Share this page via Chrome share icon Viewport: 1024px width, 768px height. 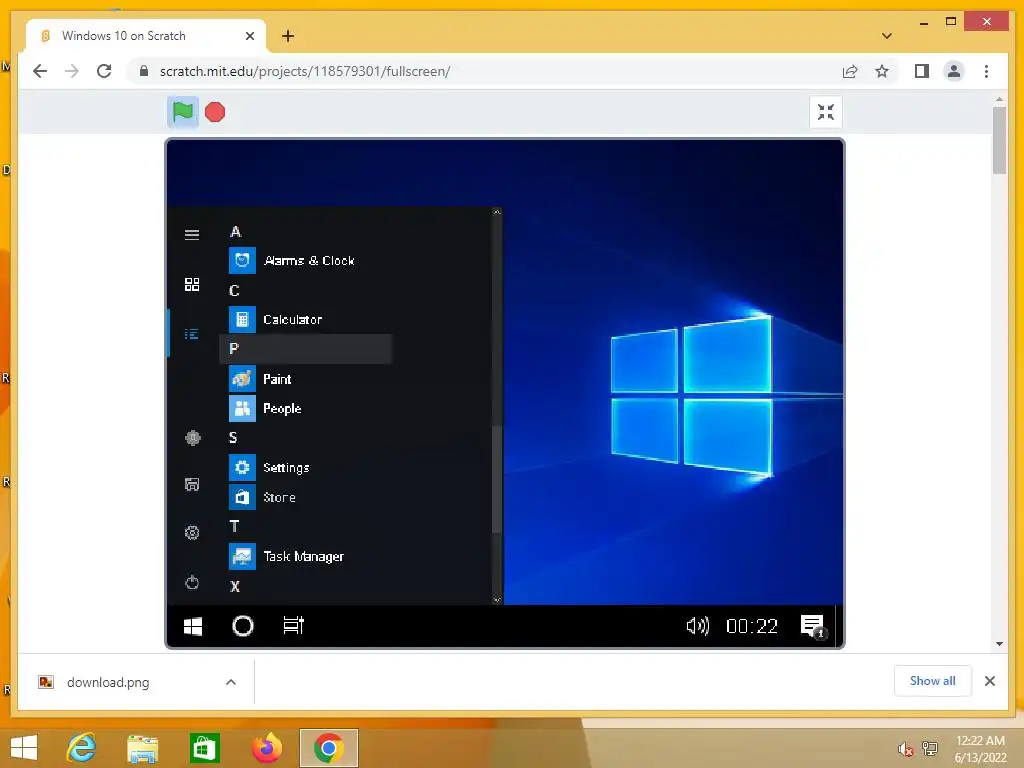point(850,71)
